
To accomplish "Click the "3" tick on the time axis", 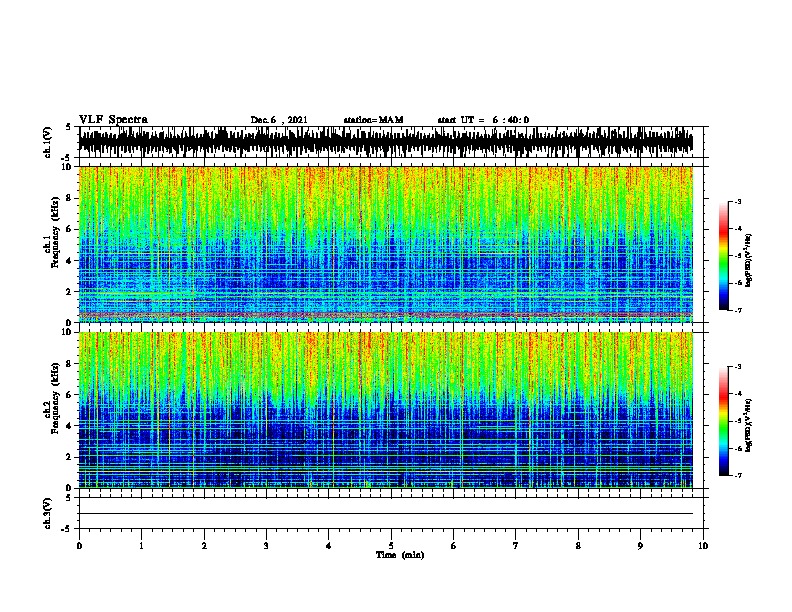I will tap(266, 546).
